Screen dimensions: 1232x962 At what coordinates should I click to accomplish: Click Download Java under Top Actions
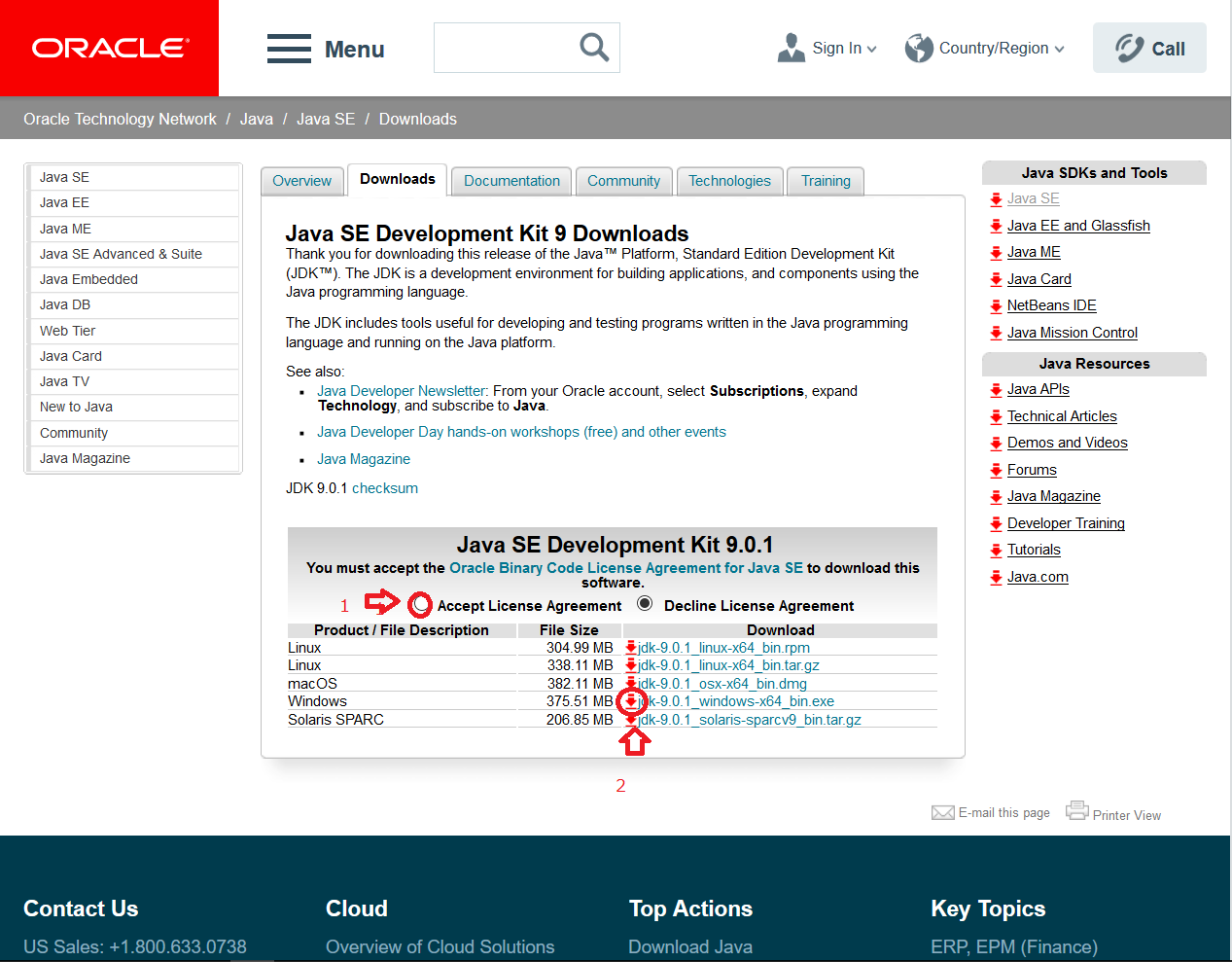click(690, 946)
